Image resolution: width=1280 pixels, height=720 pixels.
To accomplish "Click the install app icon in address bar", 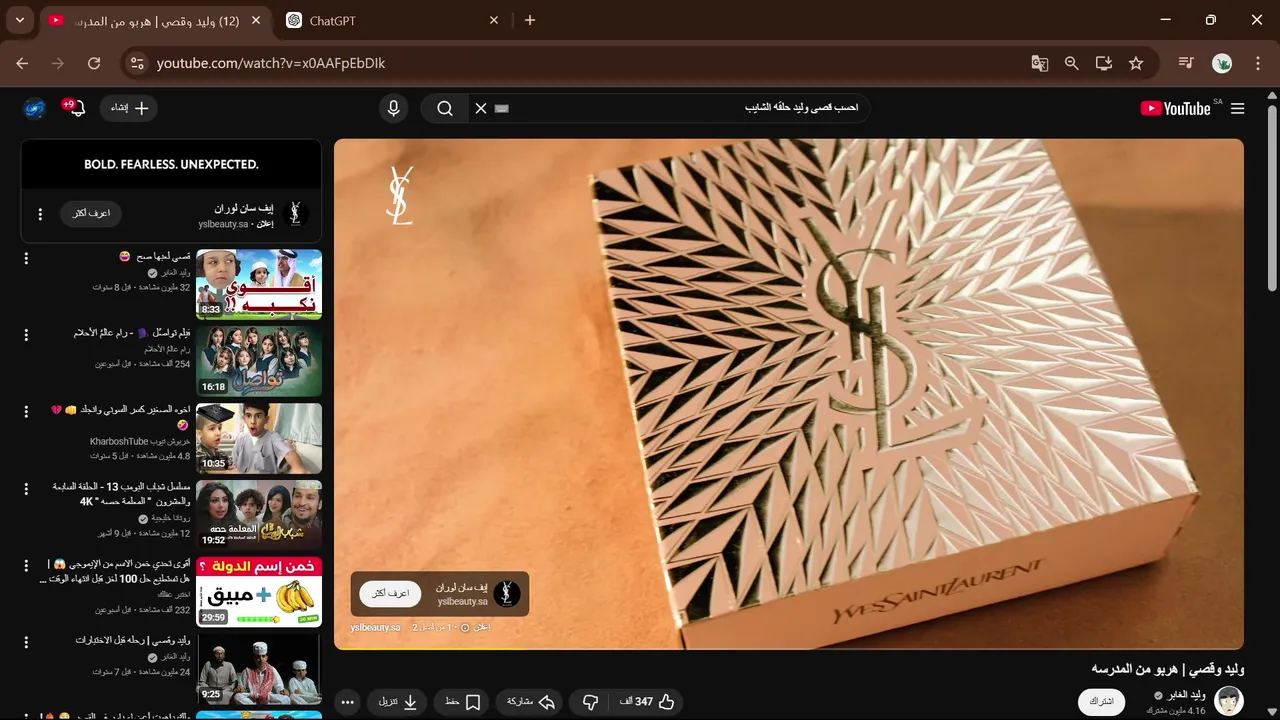I will click(1104, 63).
